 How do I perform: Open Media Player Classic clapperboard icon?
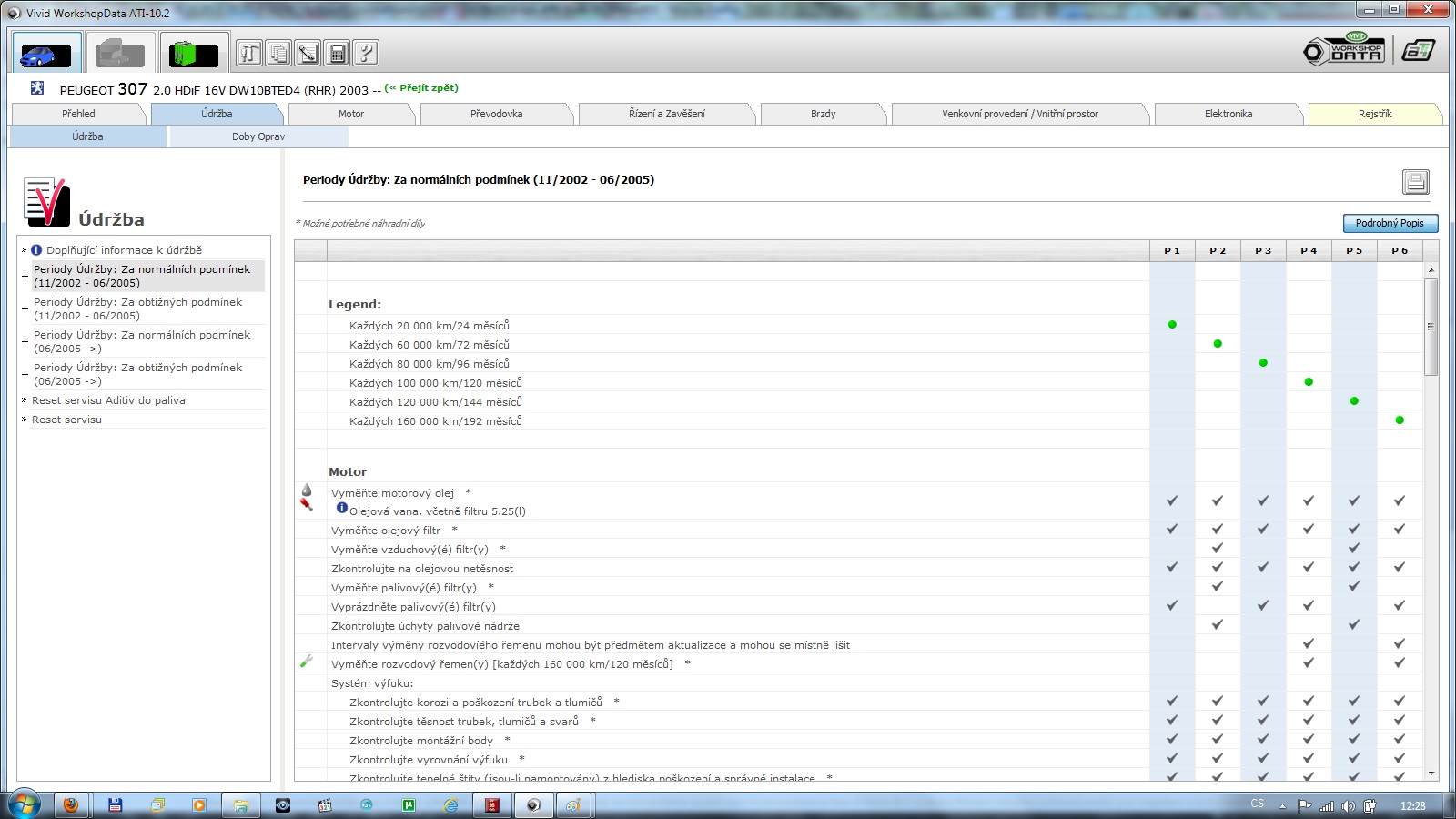[x=325, y=805]
